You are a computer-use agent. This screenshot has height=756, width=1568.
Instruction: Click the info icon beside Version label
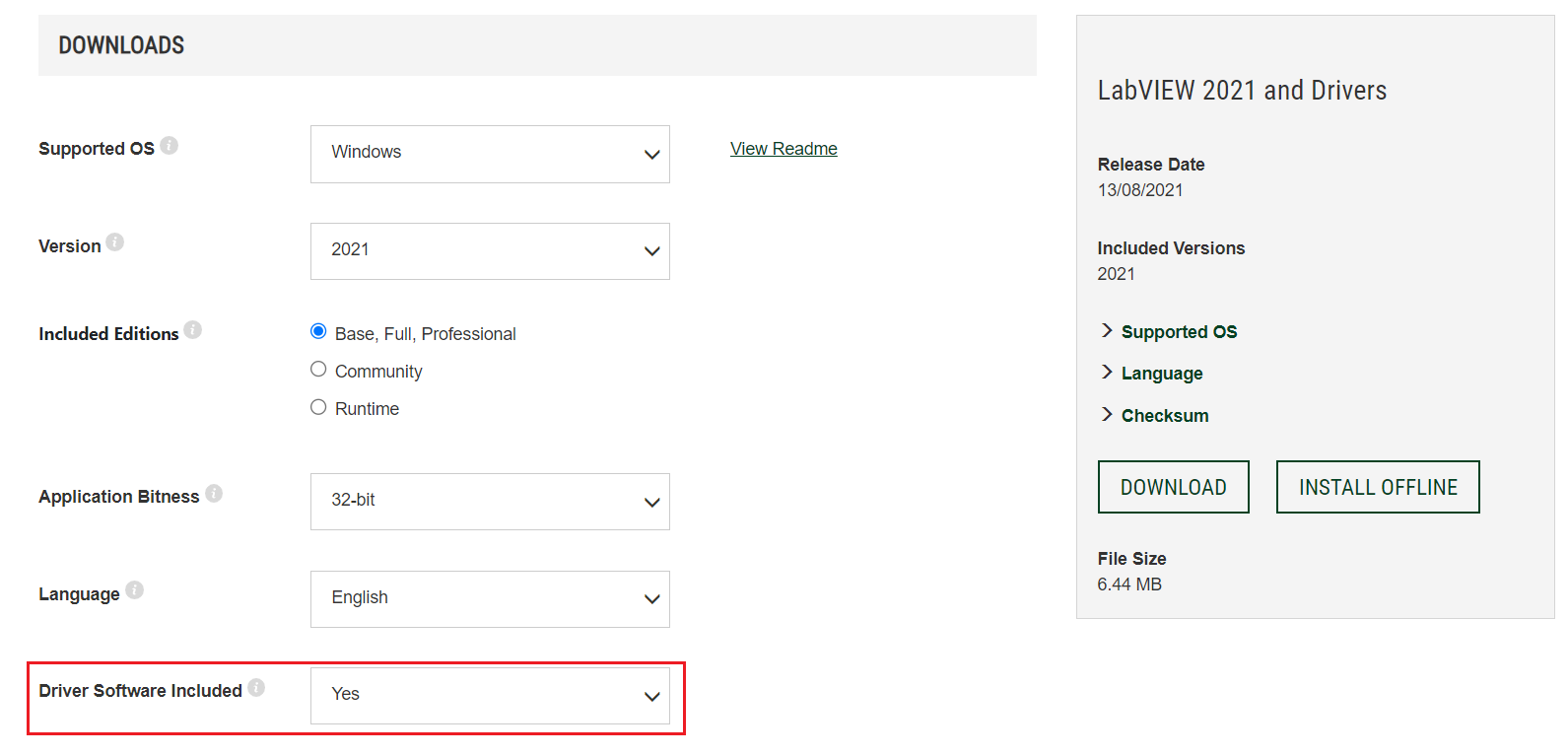(115, 242)
